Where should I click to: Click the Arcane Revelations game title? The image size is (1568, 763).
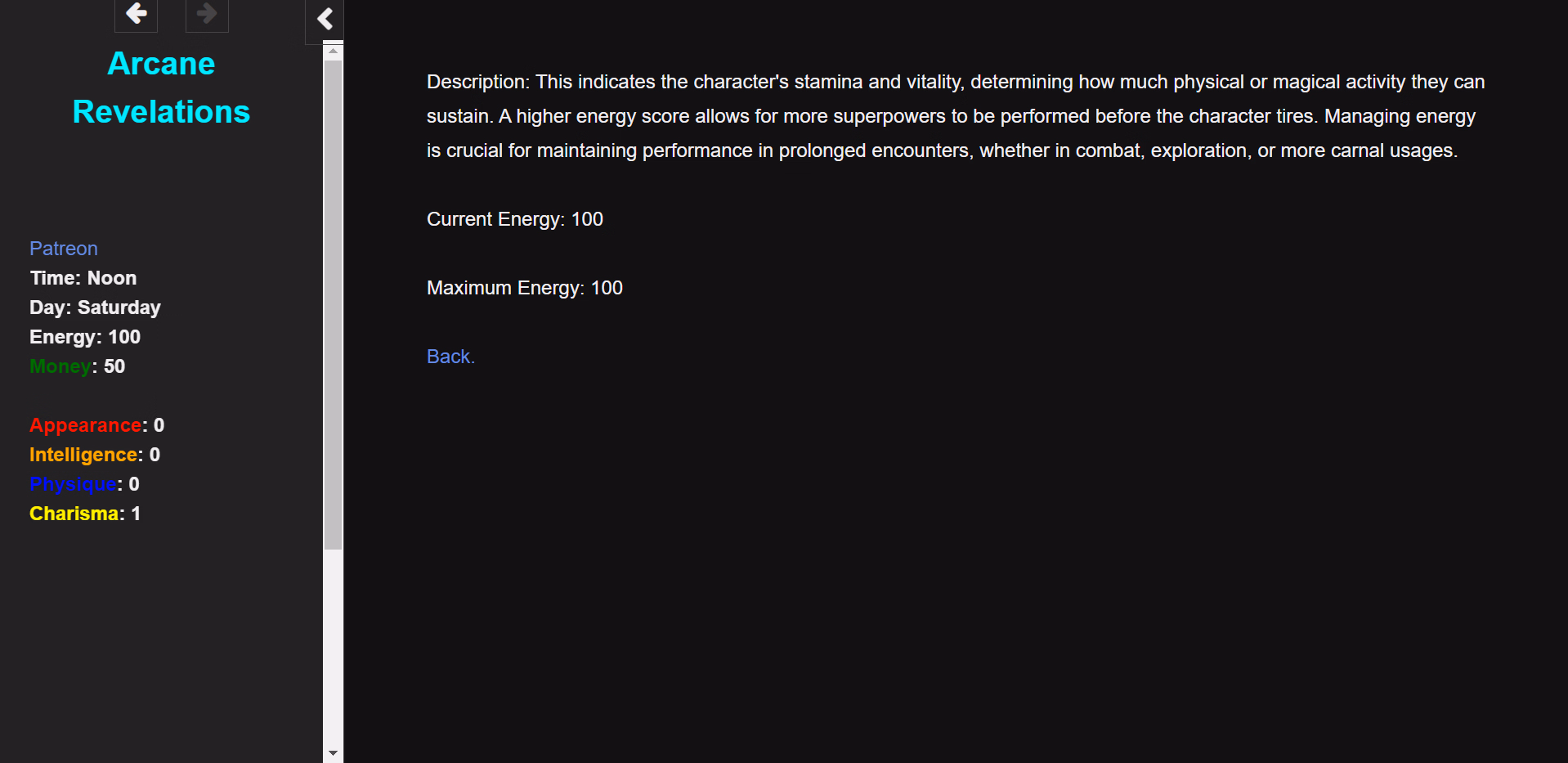(x=161, y=88)
